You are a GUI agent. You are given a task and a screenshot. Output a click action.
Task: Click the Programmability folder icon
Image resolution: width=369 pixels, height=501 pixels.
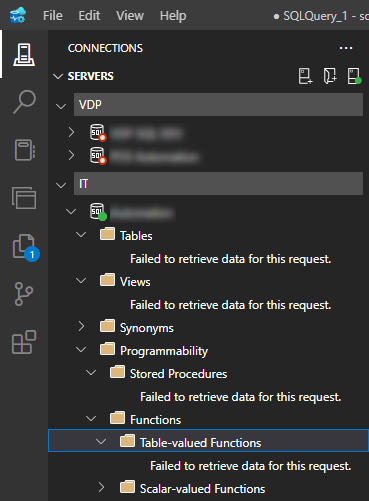107,349
